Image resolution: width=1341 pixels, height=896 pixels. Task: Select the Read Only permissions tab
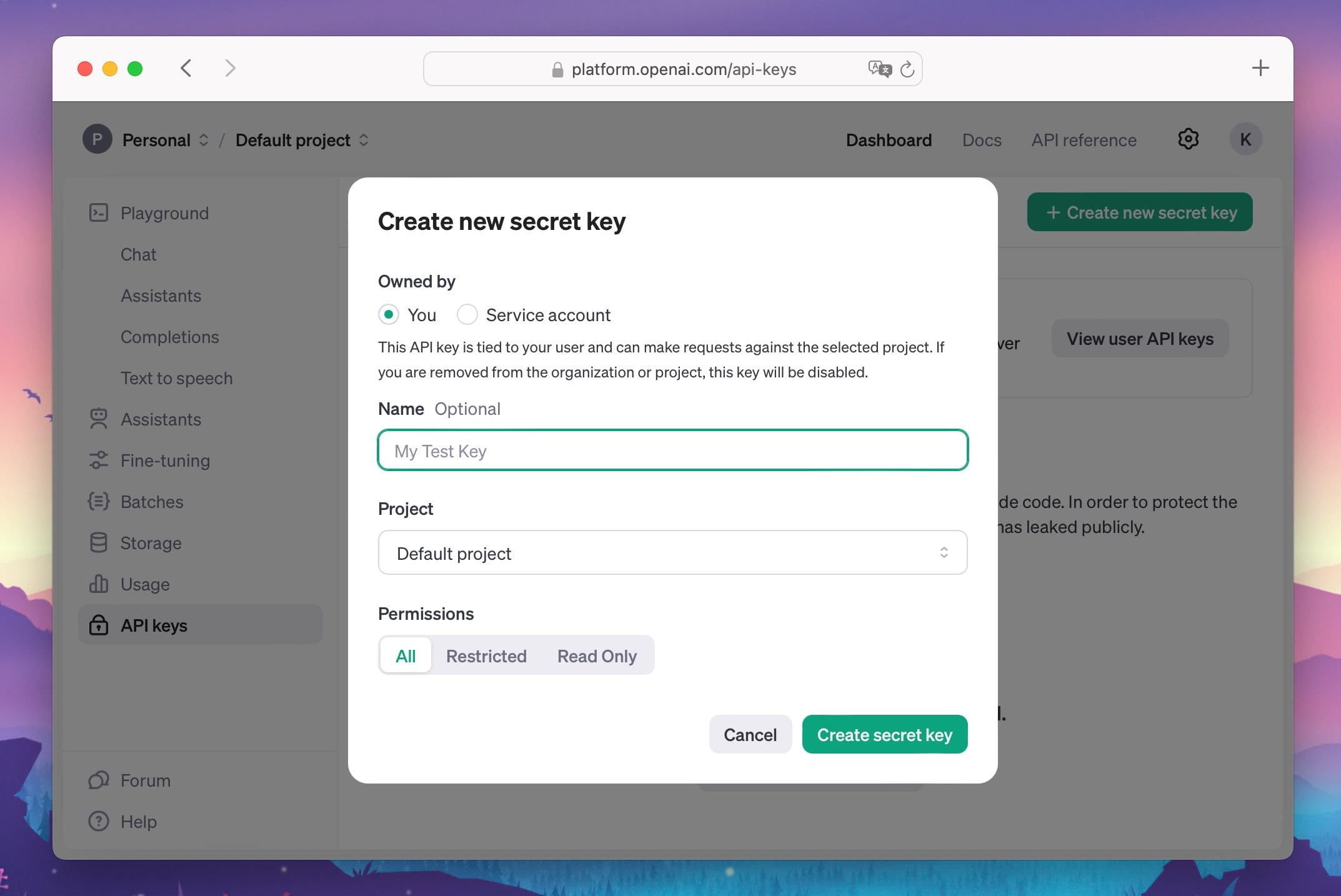[597, 655]
